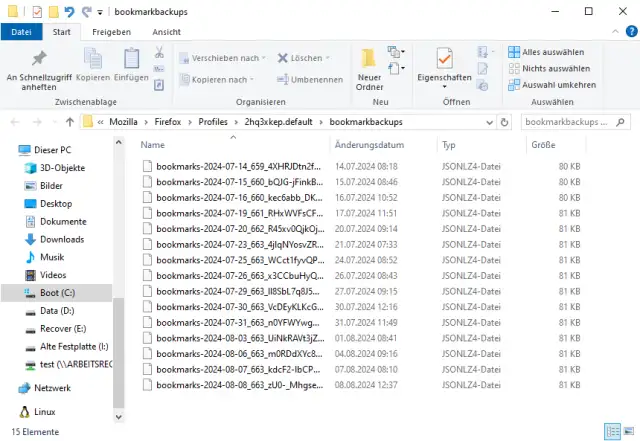Create a Neuer Ordner
Viewport: 640px width, 441px height.
(x=369, y=69)
